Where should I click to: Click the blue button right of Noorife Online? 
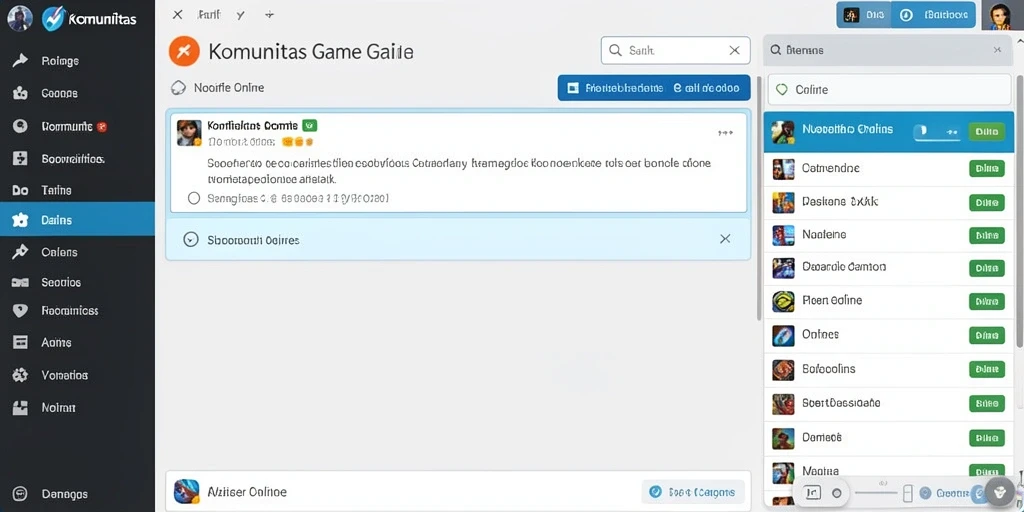click(x=654, y=88)
